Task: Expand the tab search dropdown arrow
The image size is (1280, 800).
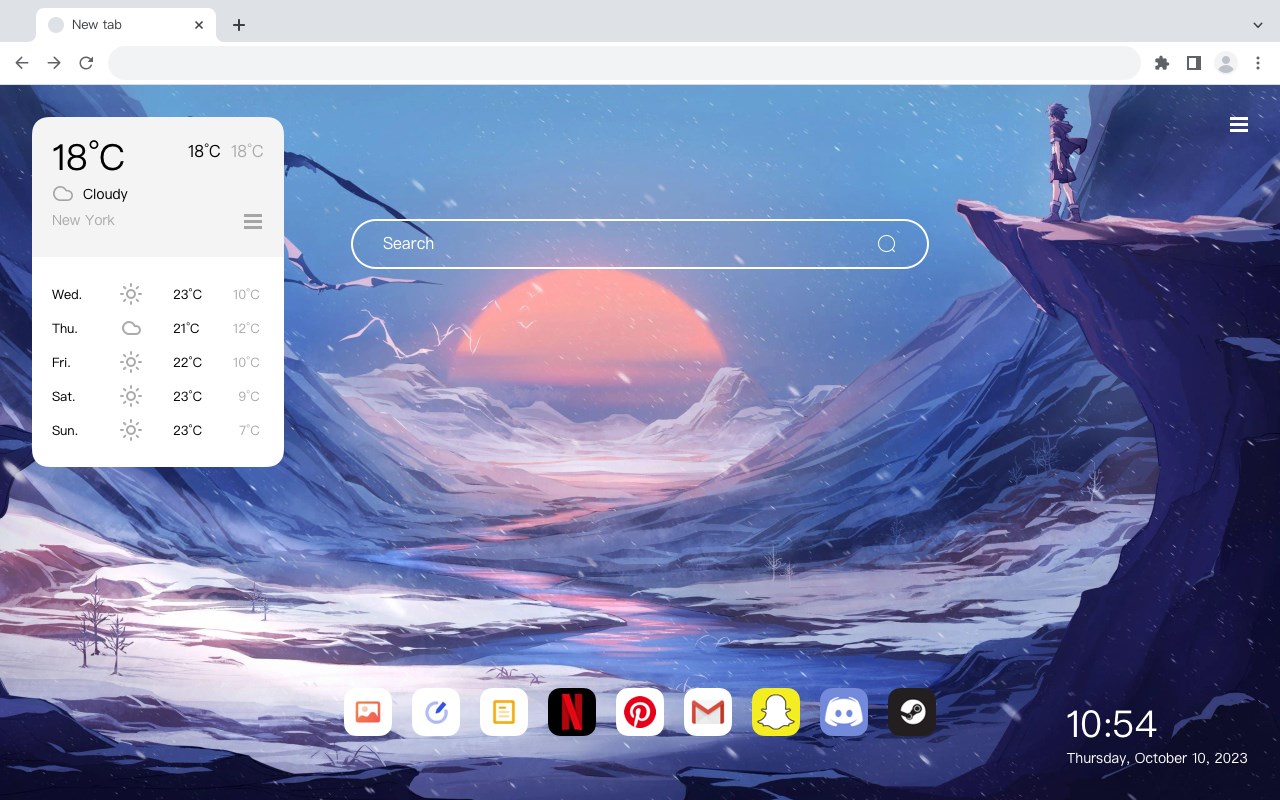Action: [1258, 25]
